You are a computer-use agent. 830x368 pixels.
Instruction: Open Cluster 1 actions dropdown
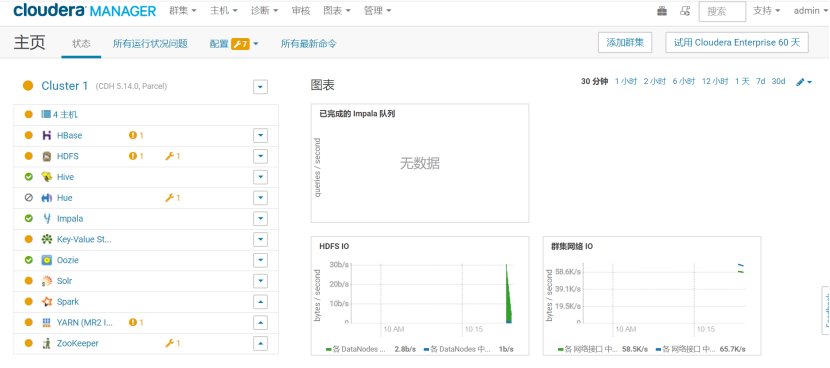pos(260,87)
